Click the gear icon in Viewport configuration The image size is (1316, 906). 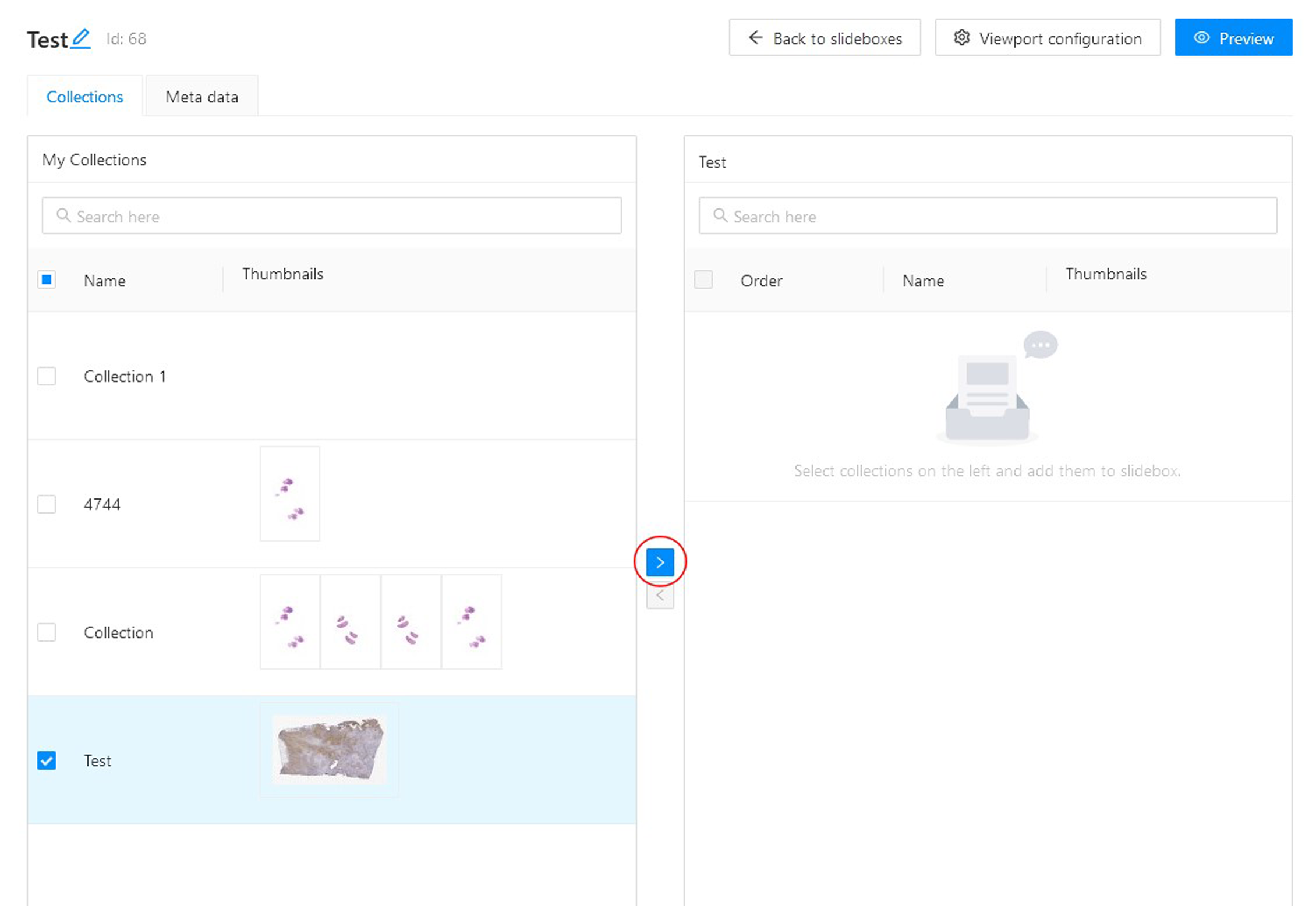tap(961, 38)
